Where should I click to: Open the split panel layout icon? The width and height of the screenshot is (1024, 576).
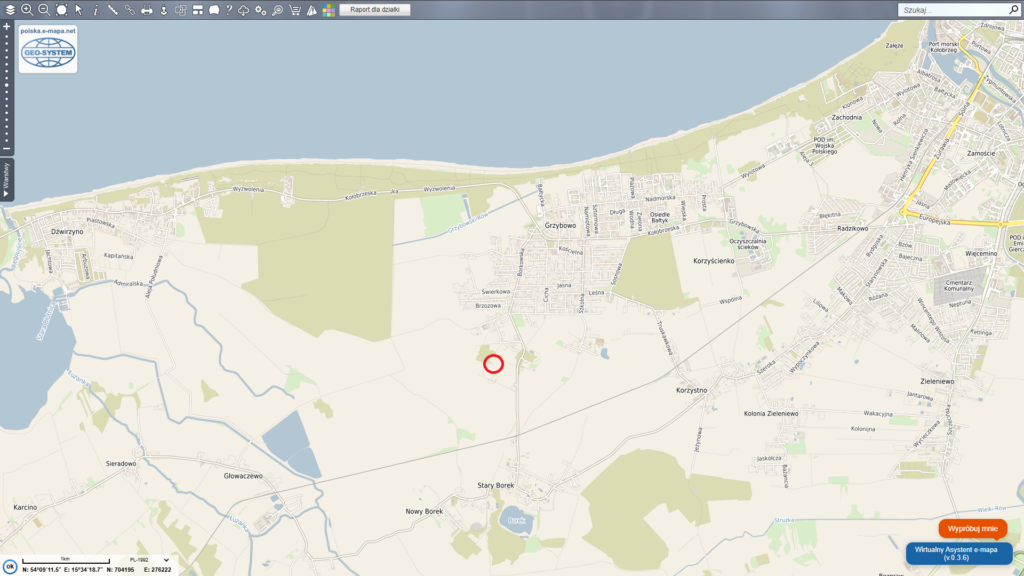pos(197,10)
